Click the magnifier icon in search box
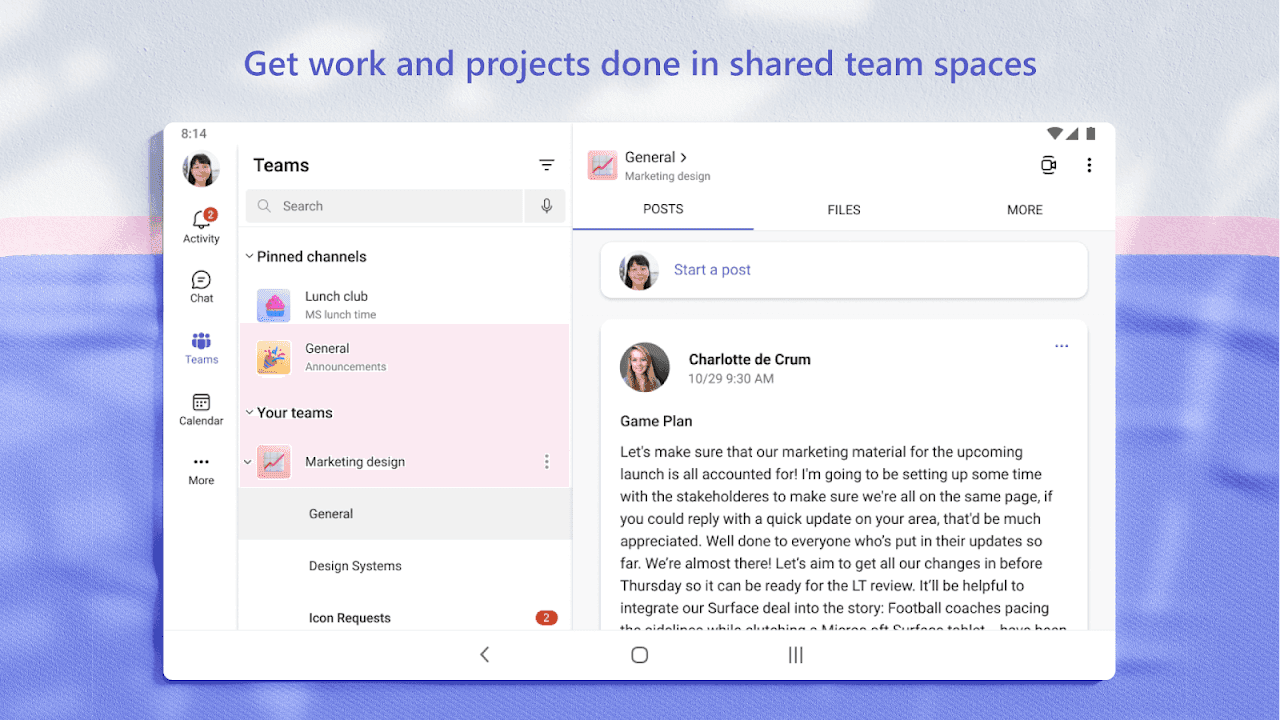The height and width of the screenshot is (720, 1280). coord(264,206)
